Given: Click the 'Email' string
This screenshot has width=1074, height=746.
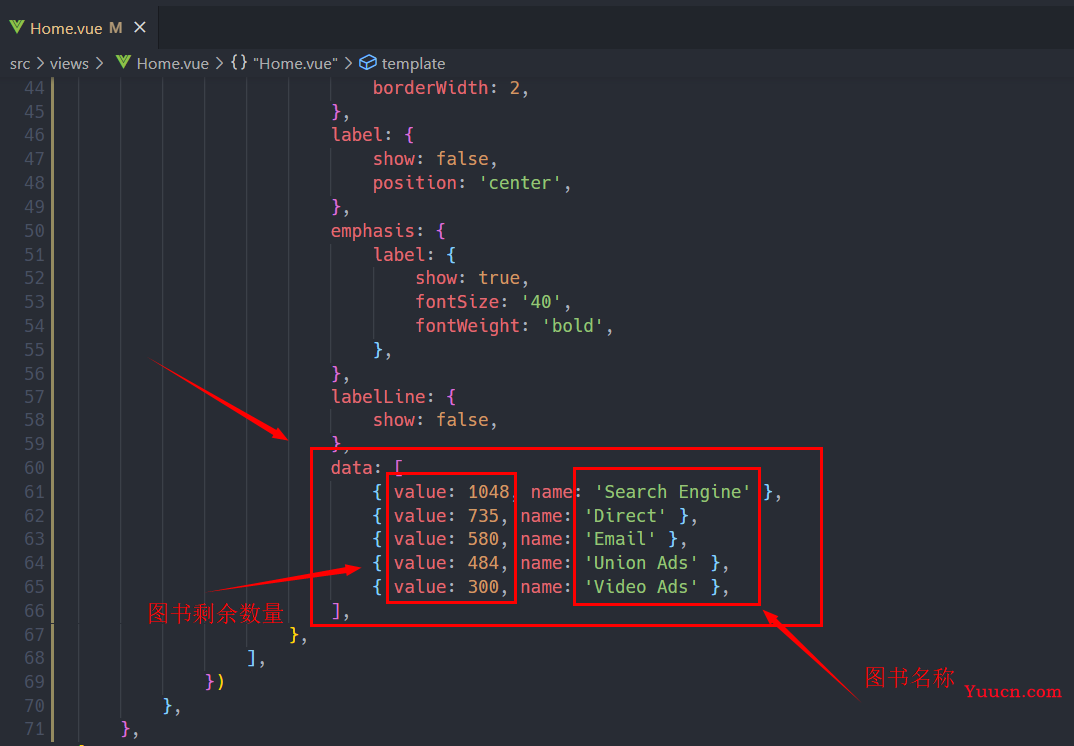Looking at the screenshot, I should tap(620, 540).
